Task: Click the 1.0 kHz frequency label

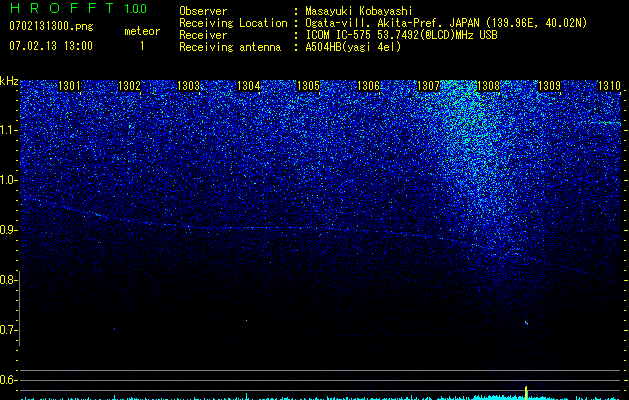Action: (9, 180)
